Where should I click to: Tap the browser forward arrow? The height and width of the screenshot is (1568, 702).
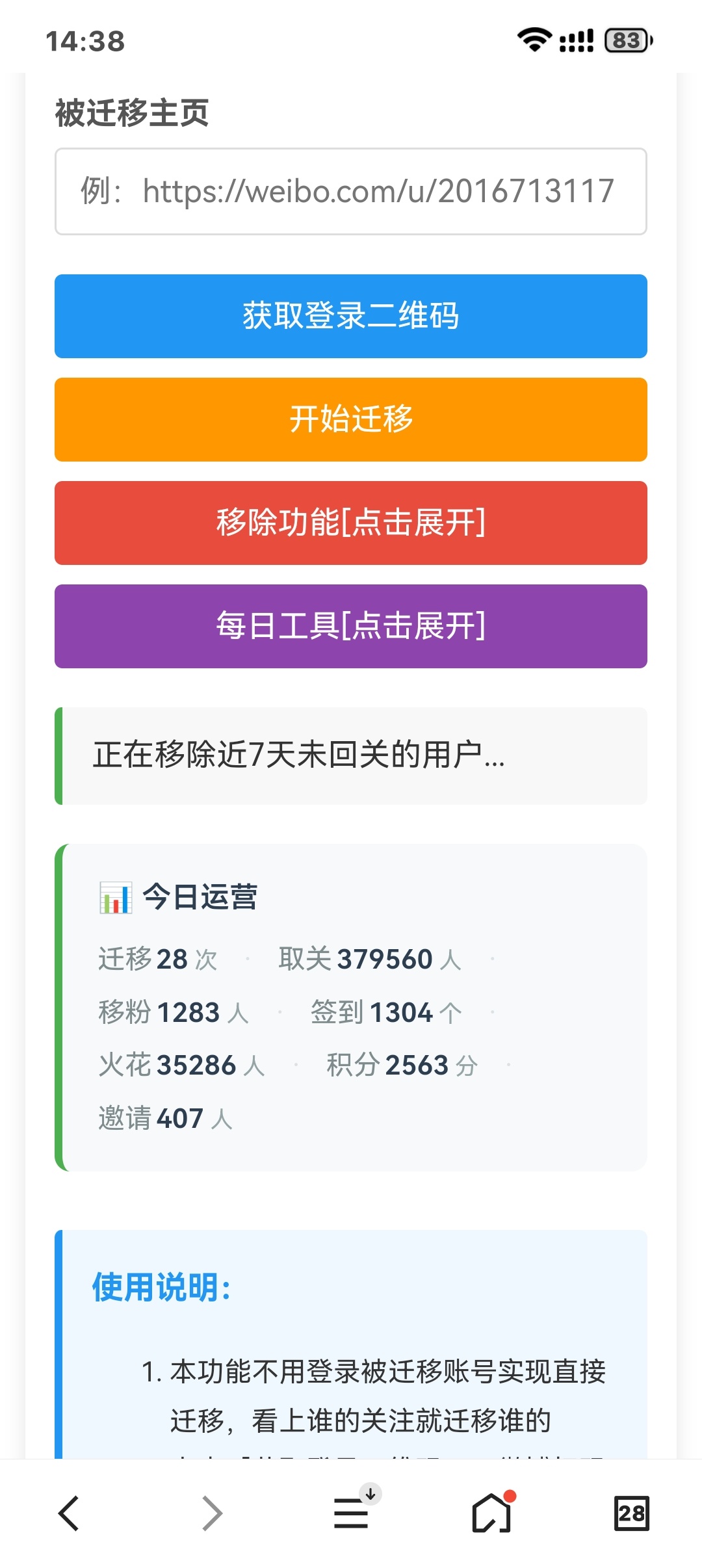click(212, 1513)
